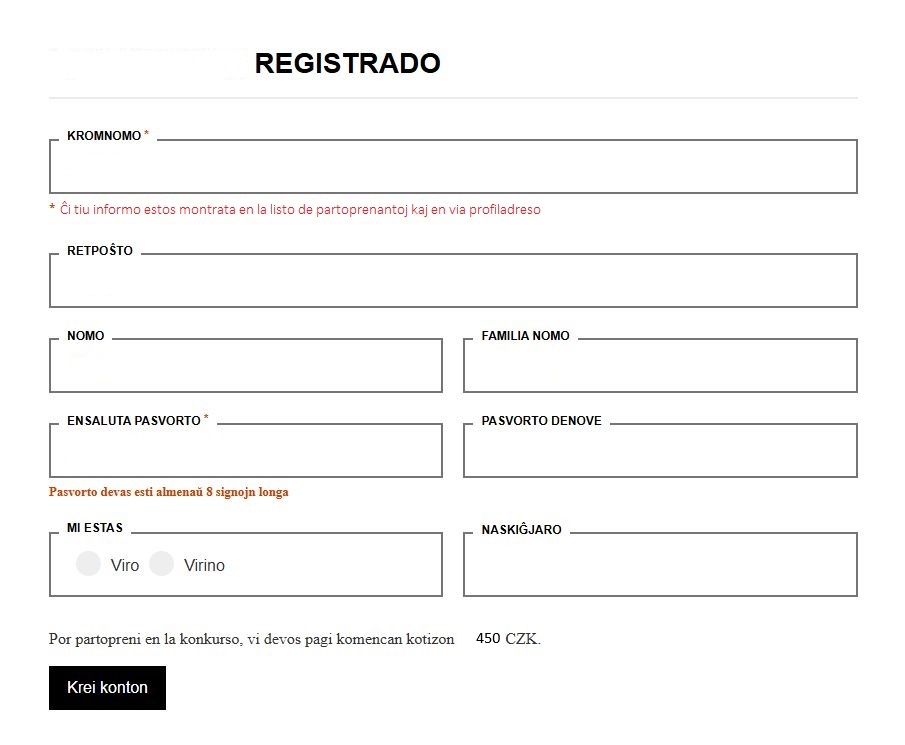905x745 pixels.
Task: Click the RETPOŜTO field label
Action: (x=100, y=251)
